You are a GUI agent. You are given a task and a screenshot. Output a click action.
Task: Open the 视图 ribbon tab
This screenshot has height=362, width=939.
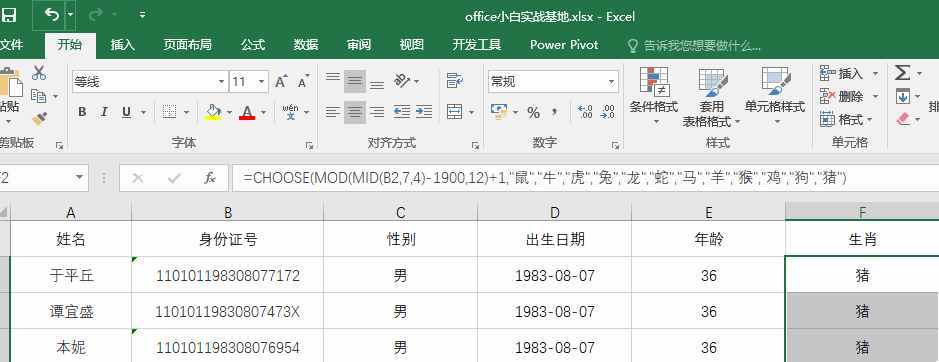click(x=411, y=45)
